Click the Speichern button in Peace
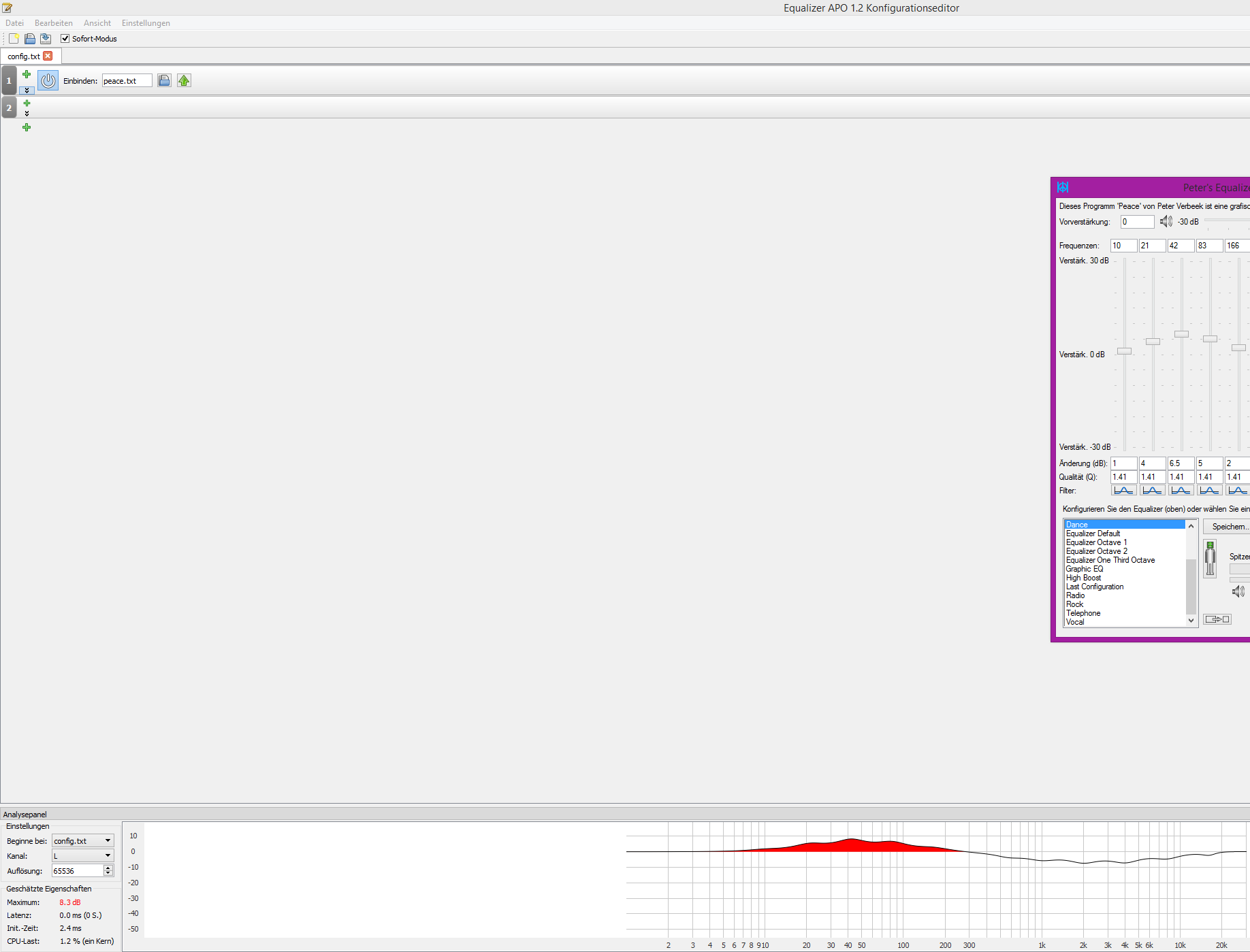 [x=1227, y=527]
